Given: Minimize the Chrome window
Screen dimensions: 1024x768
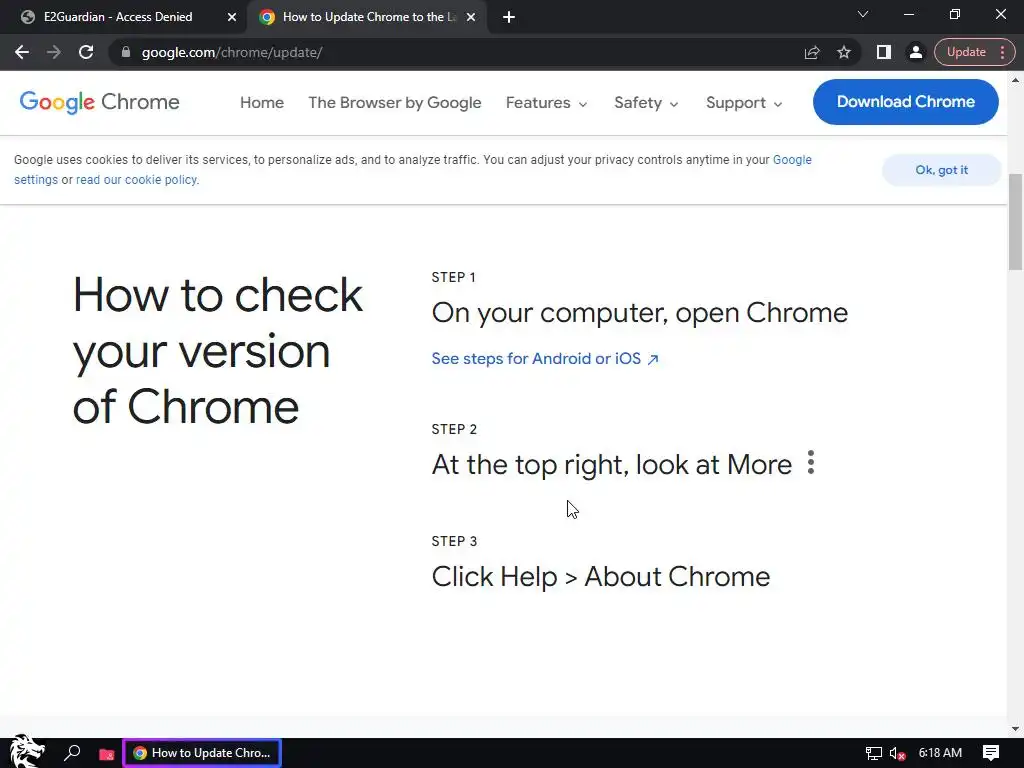Looking at the screenshot, I should pos(908,14).
